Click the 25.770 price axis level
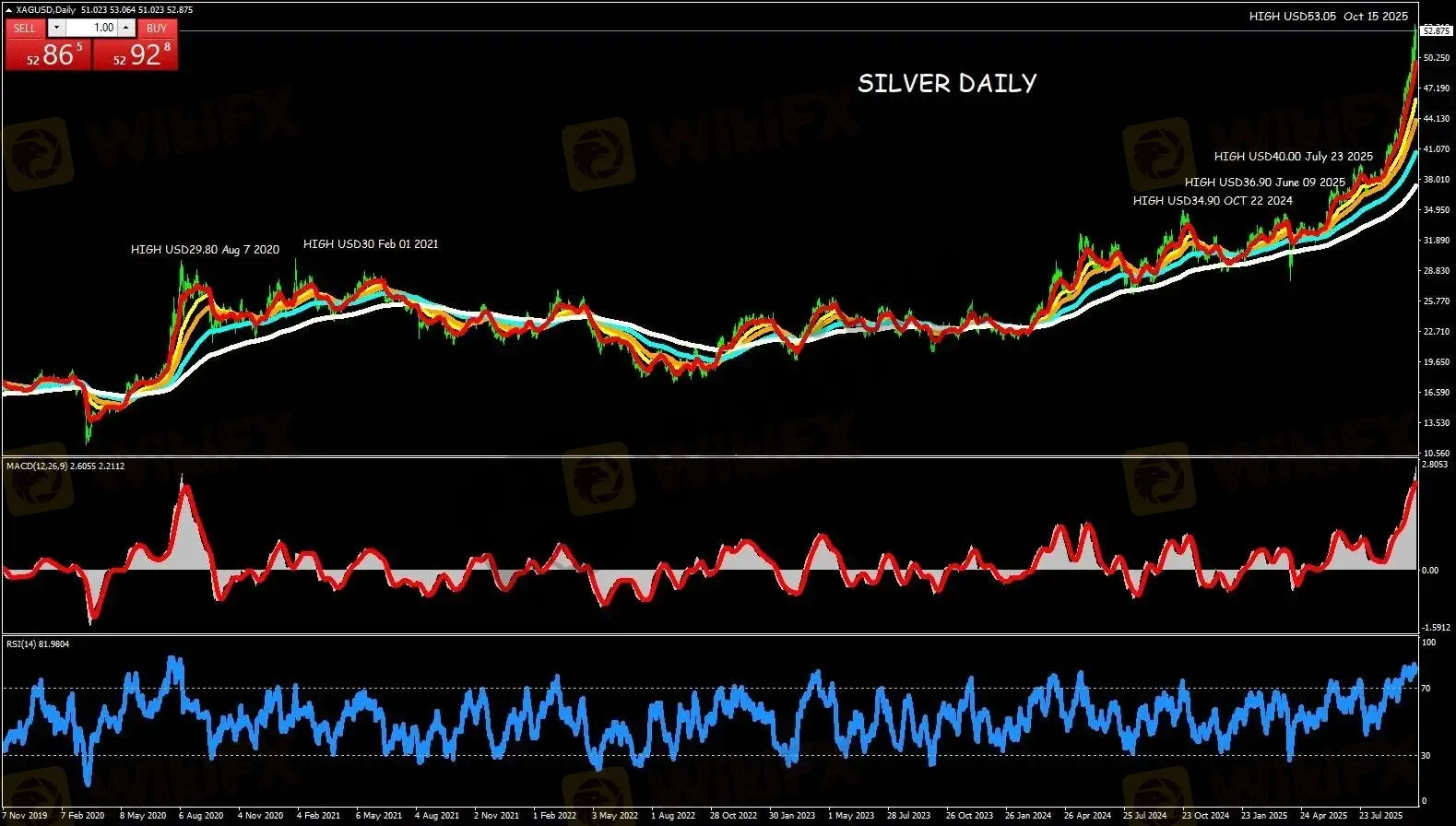 1437,301
